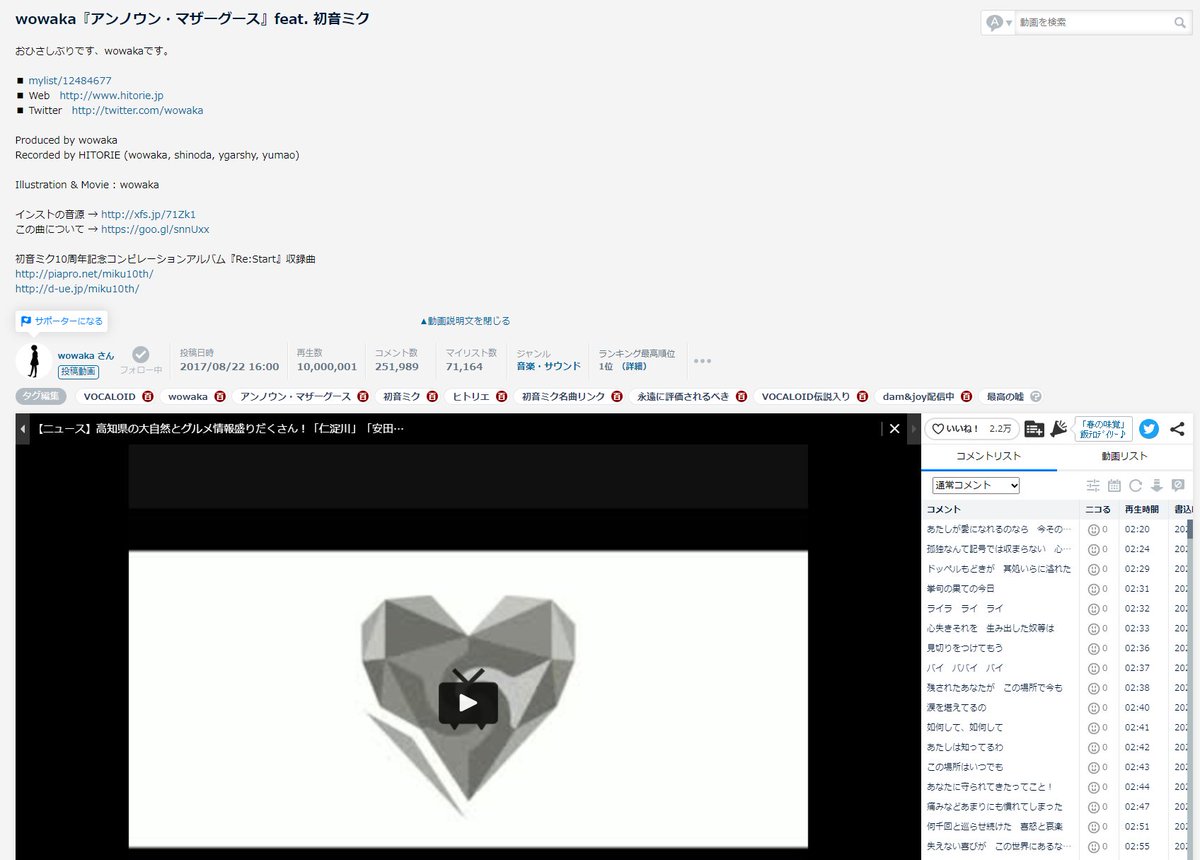Open news headline about 高知県 in ticker
This screenshot has width=1200, height=860.
[220, 428]
